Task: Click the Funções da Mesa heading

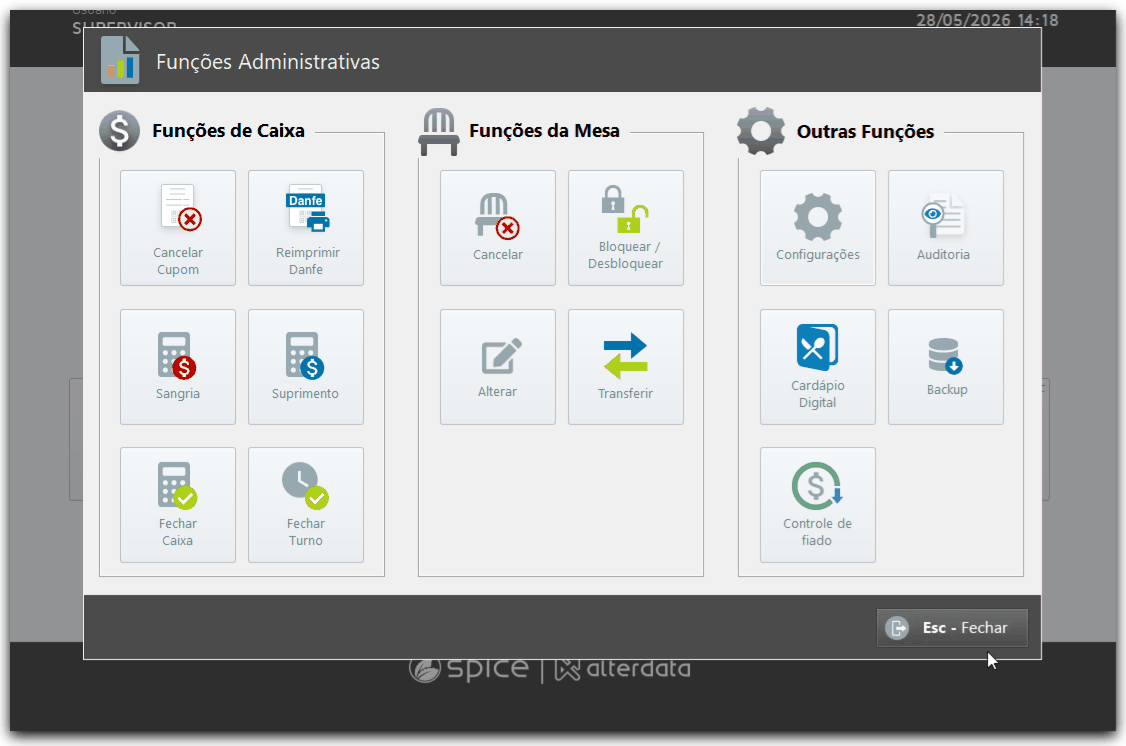Action: (544, 131)
